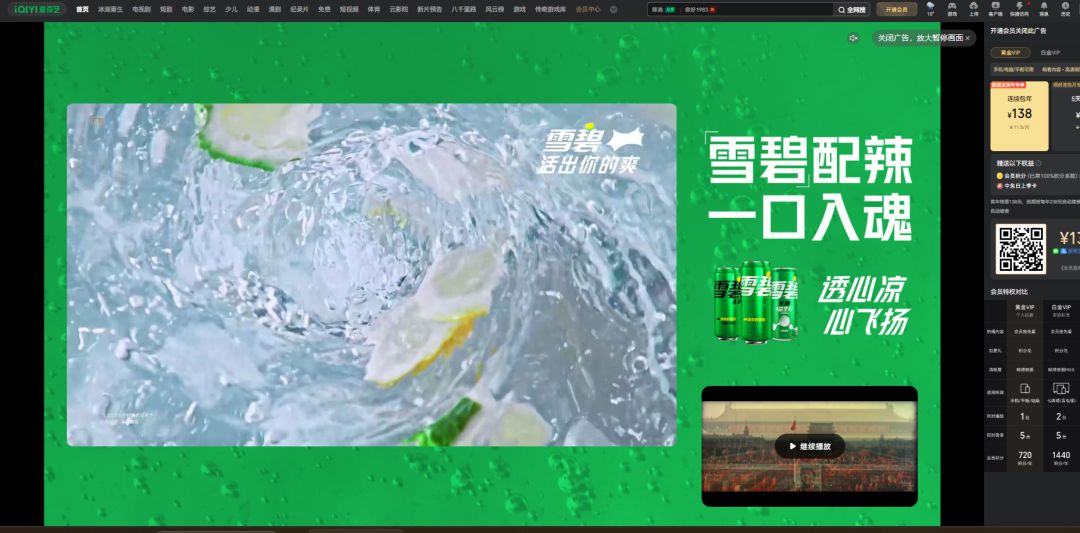
Task: Click the 开通会员 gold button
Action: [x=896, y=10]
